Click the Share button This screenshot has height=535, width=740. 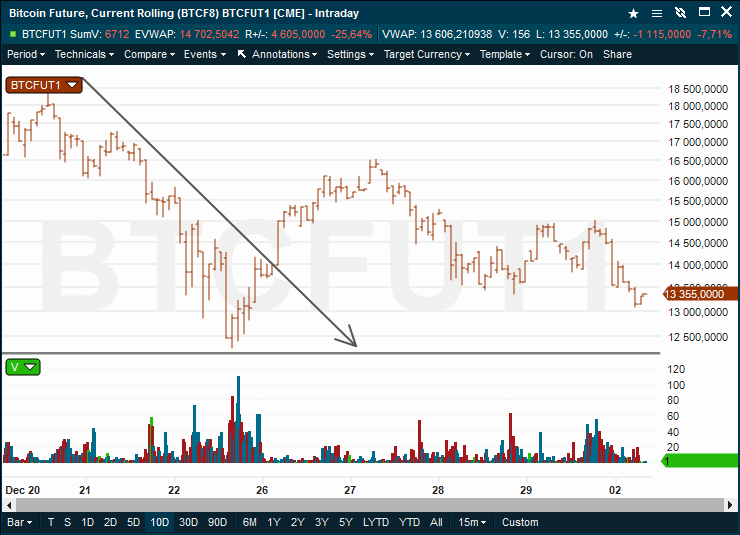(x=617, y=54)
